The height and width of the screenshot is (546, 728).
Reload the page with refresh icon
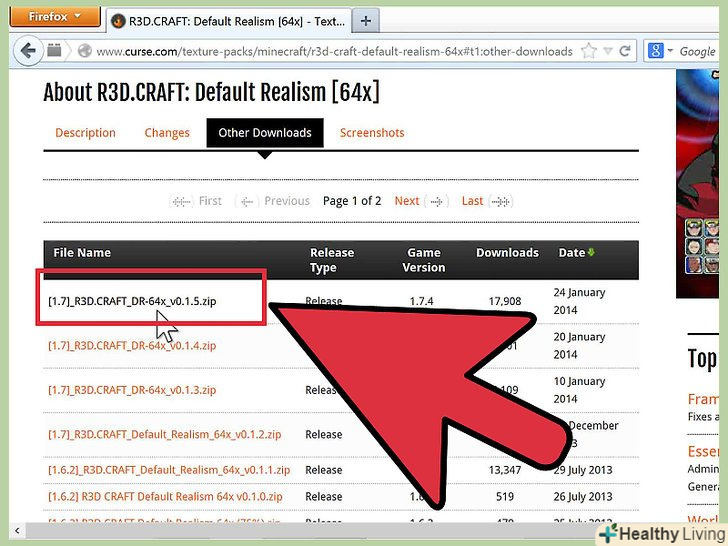(x=625, y=51)
